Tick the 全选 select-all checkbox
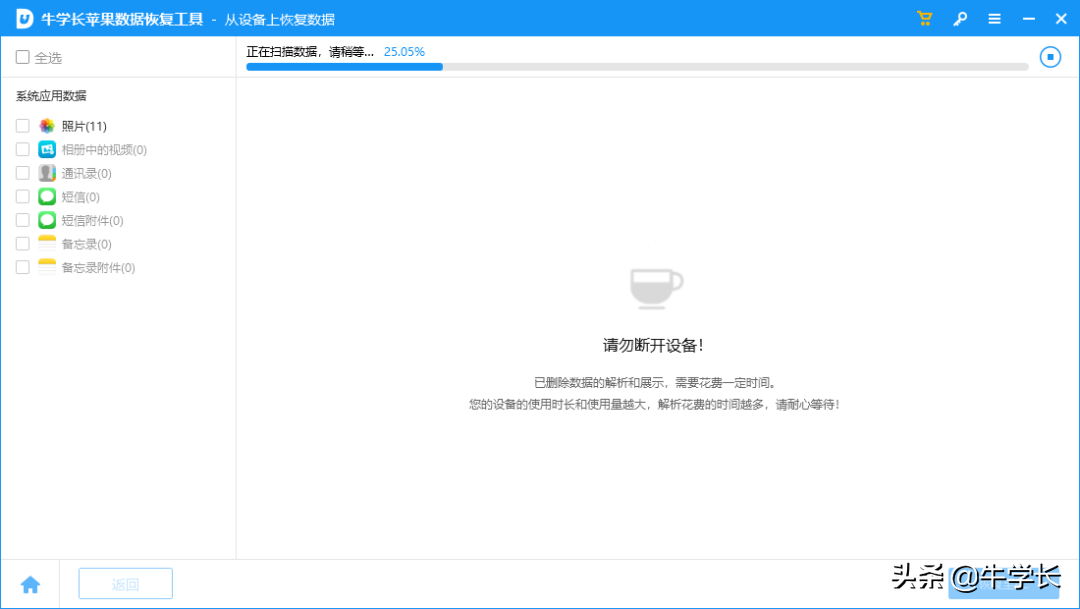The image size is (1080, 609). [x=23, y=57]
